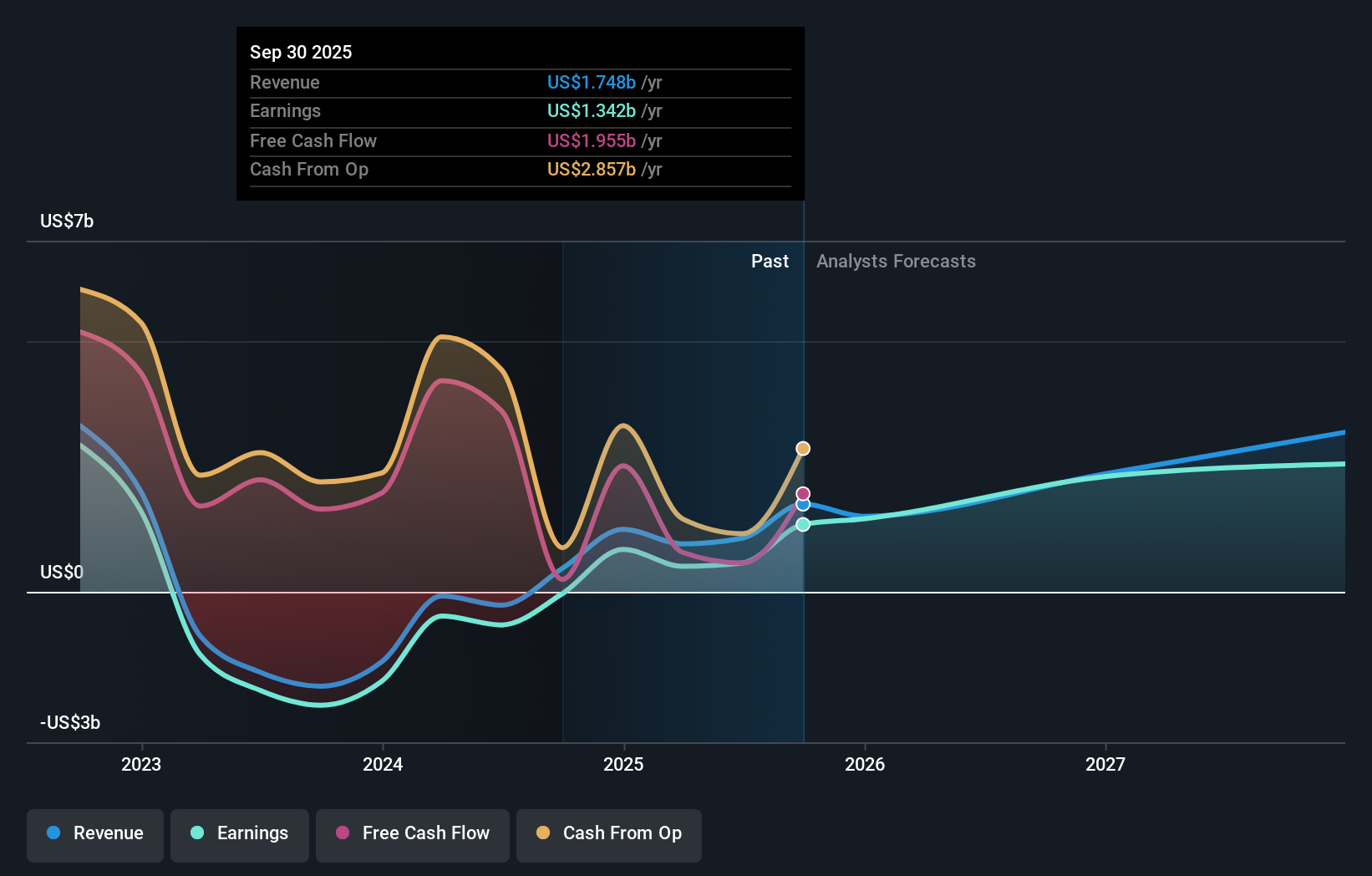The width and height of the screenshot is (1372, 876).
Task: Switch to the Past section of the chart
Action: [x=770, y=261]
